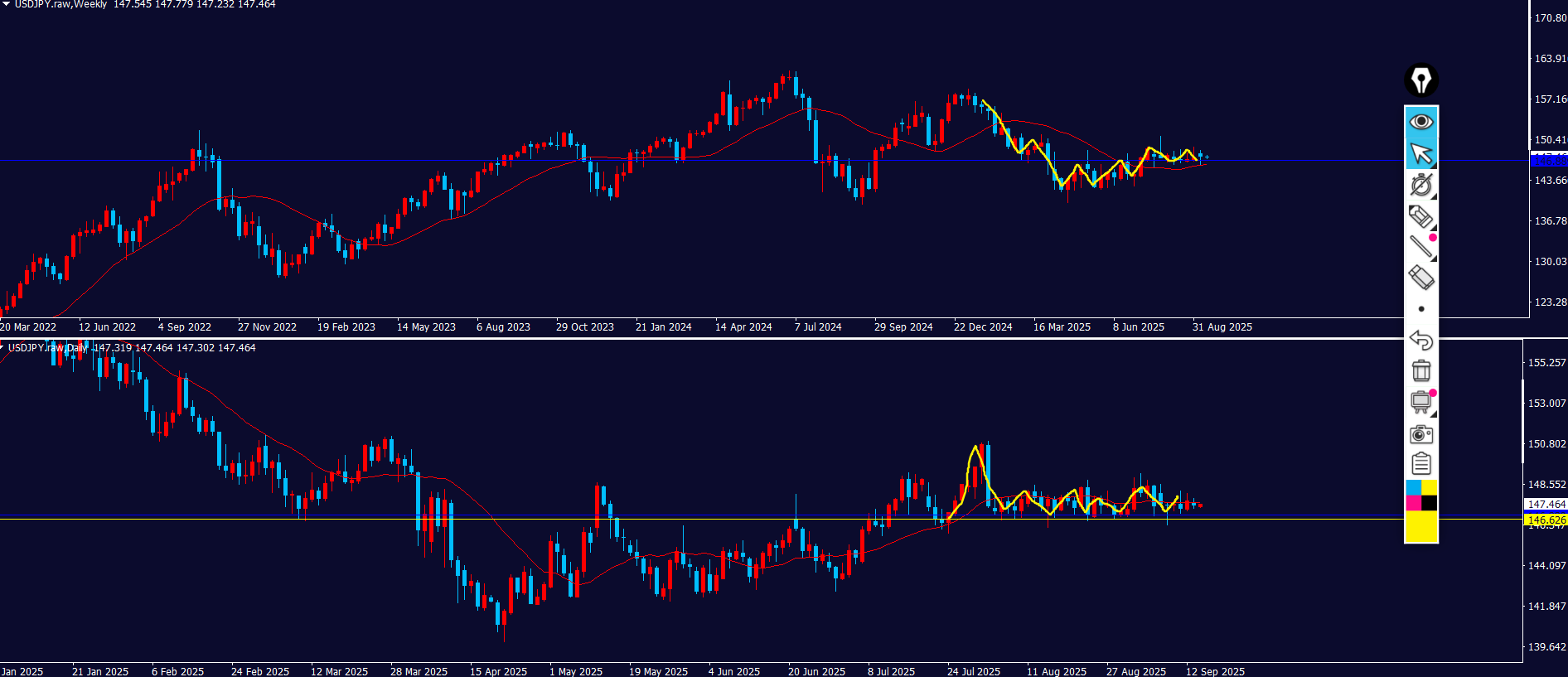The image size is (1568, 677).
Task: Expand the USDJPY Daily chart dropdown triangle
Action: click(2, 347)
